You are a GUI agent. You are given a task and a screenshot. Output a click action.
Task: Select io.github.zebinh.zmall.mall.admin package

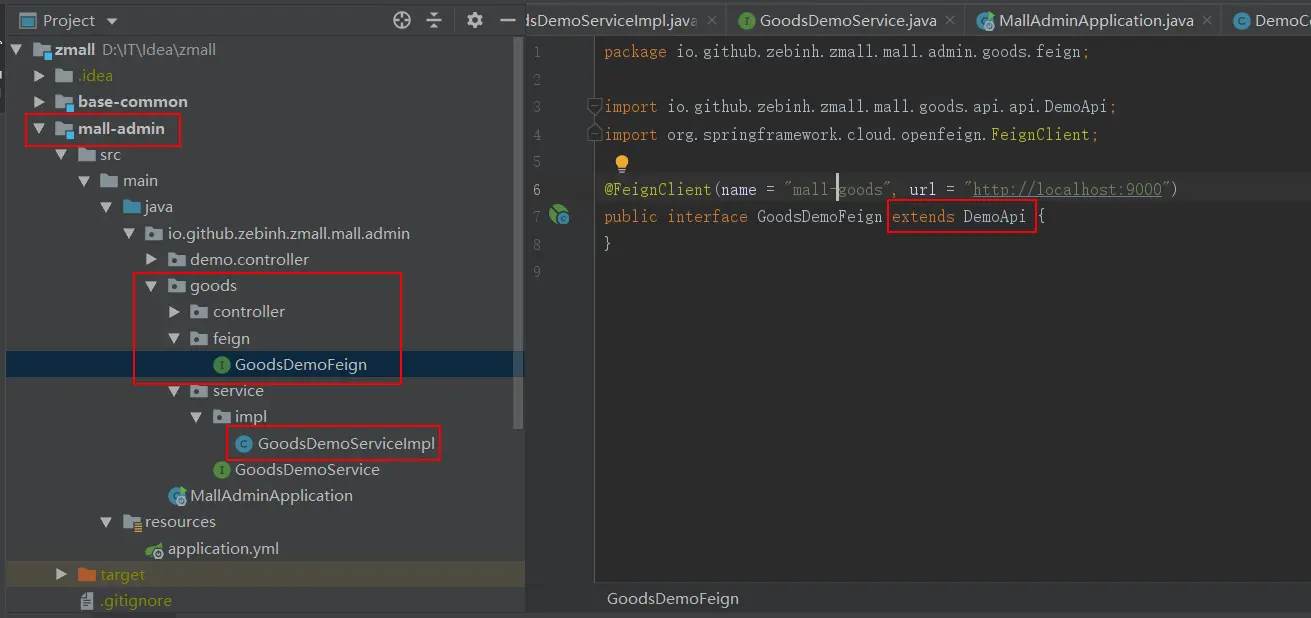[289, 233]
